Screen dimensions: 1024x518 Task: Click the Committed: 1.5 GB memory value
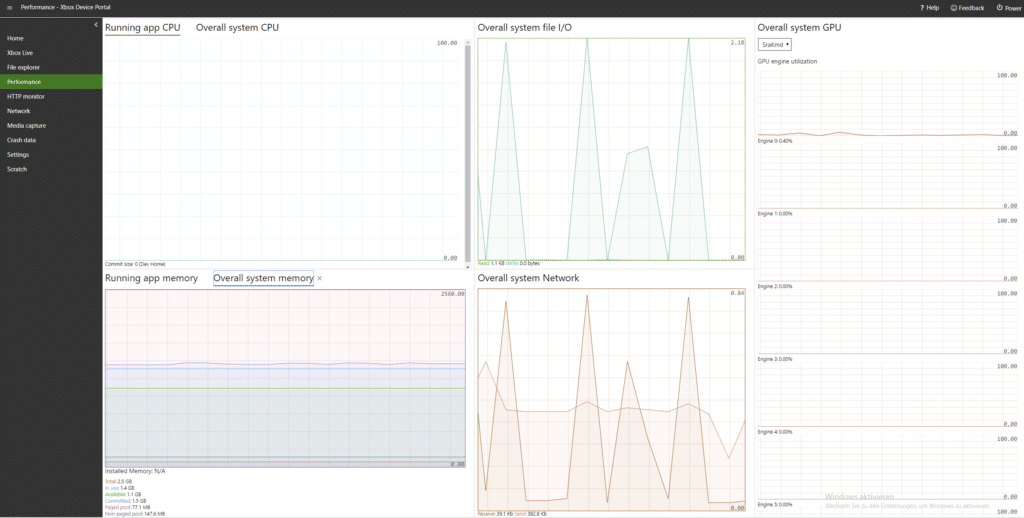125,501
